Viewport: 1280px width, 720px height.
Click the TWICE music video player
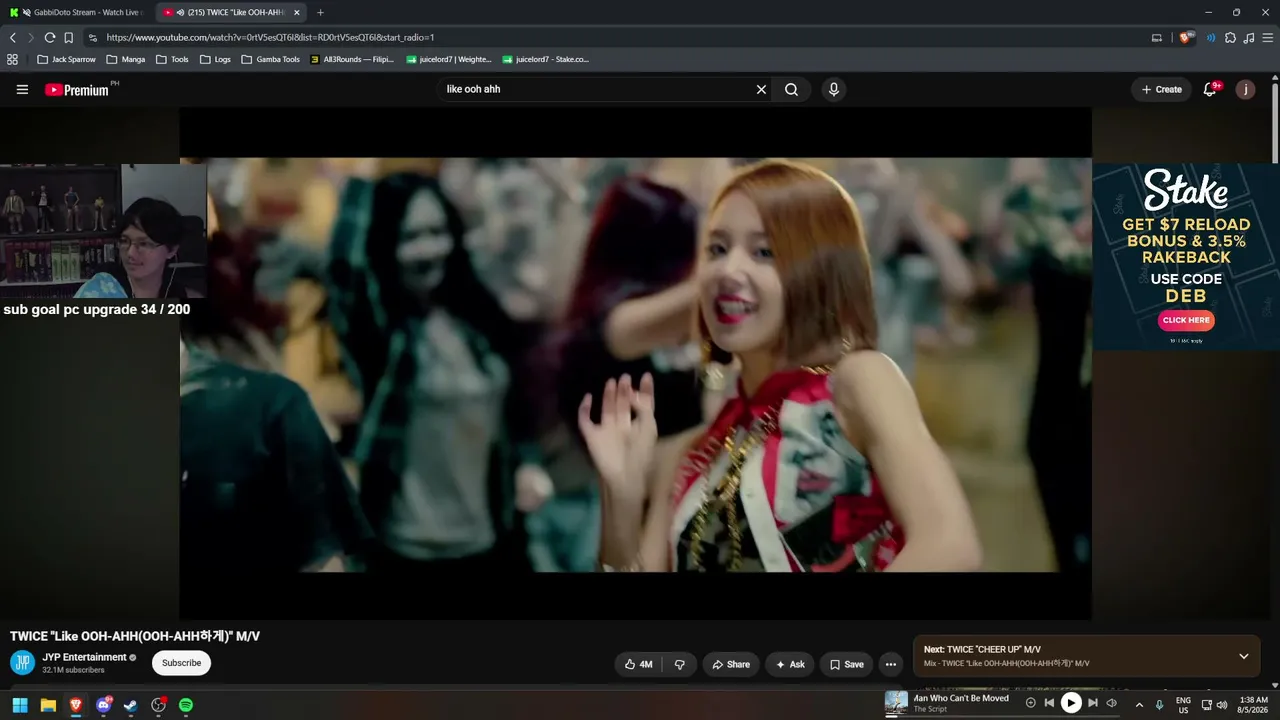point(636,365)
